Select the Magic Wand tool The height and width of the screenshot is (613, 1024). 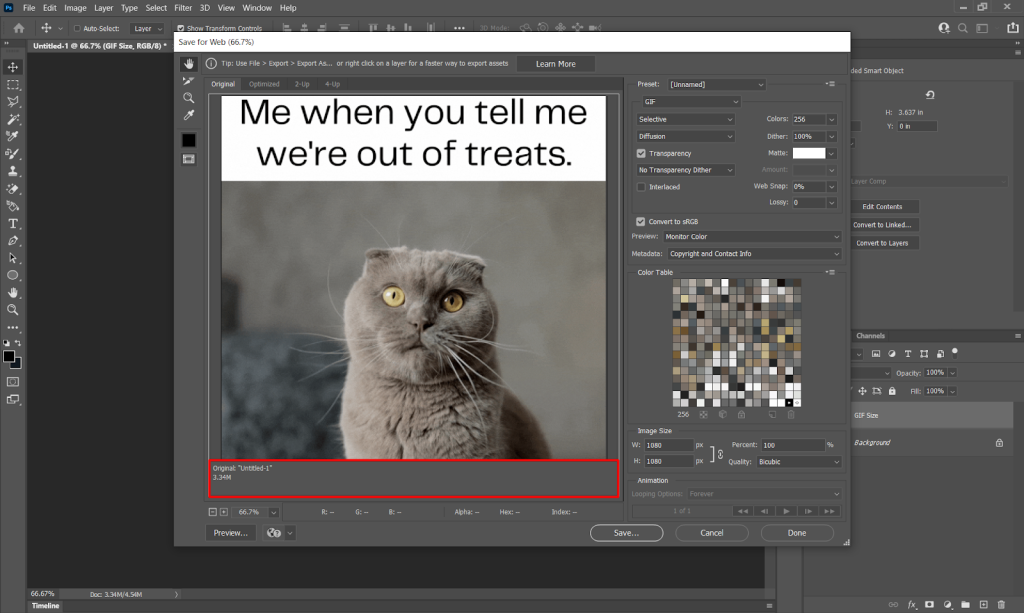pyautogui.click(x=12, y=119)
